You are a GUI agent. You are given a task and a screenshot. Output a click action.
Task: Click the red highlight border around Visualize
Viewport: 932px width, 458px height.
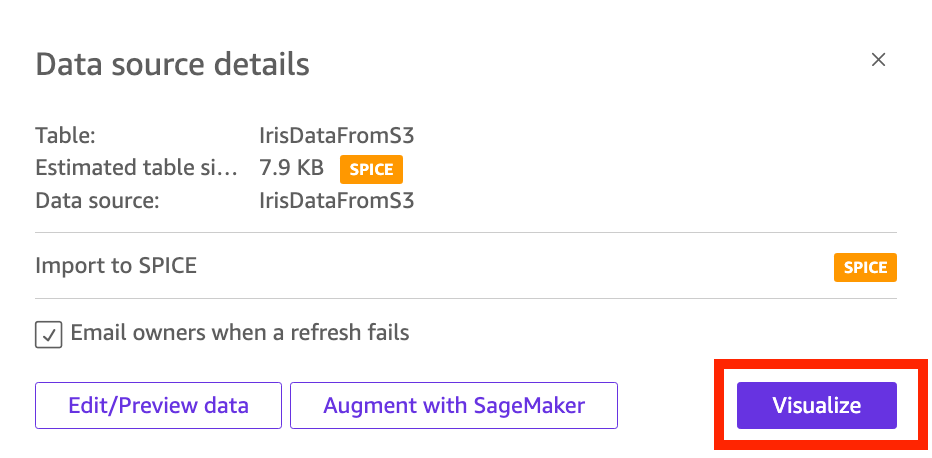point(716,405)
